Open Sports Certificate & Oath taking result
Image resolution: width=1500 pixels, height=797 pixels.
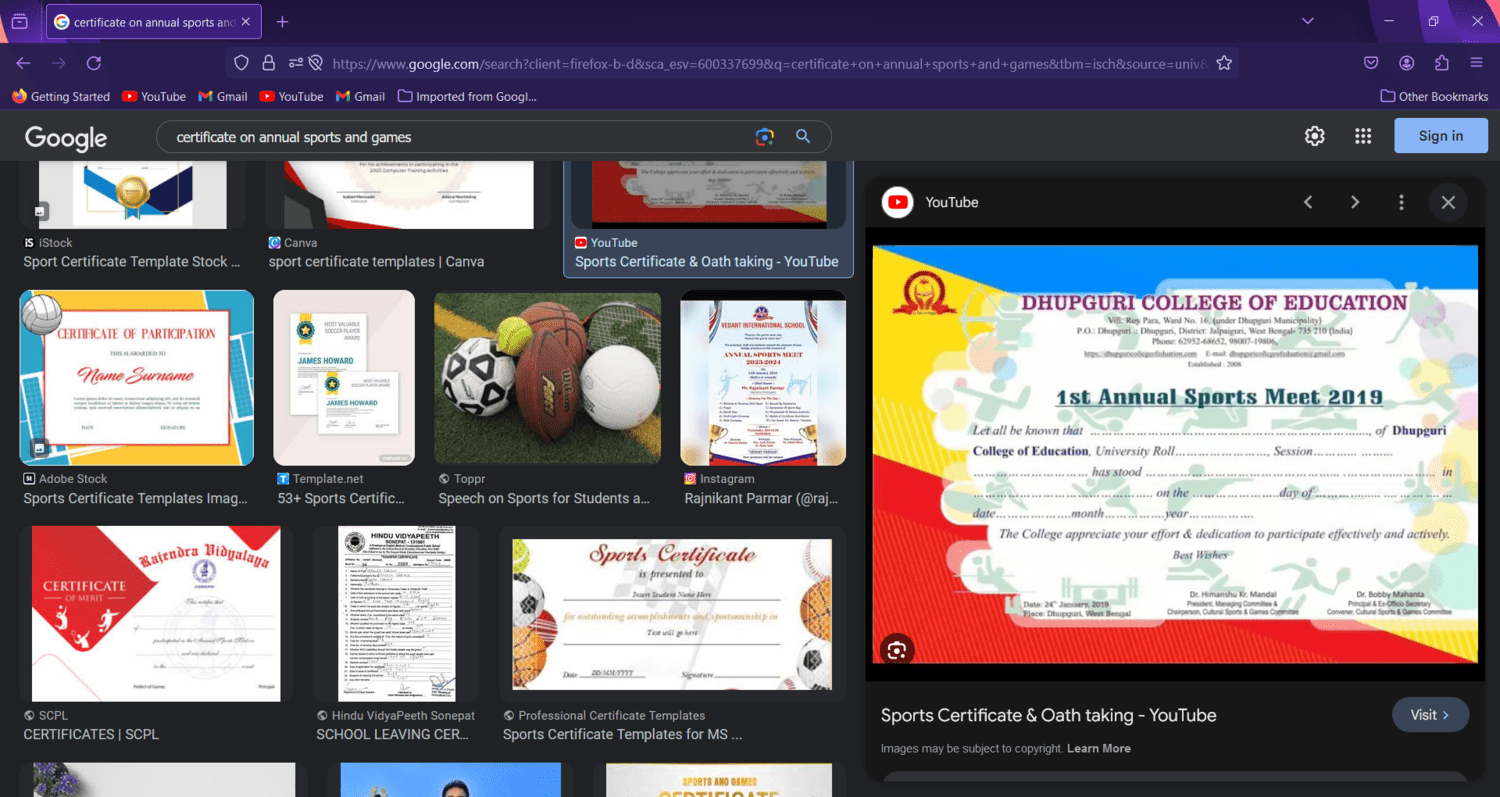click(x=707, y=262)
